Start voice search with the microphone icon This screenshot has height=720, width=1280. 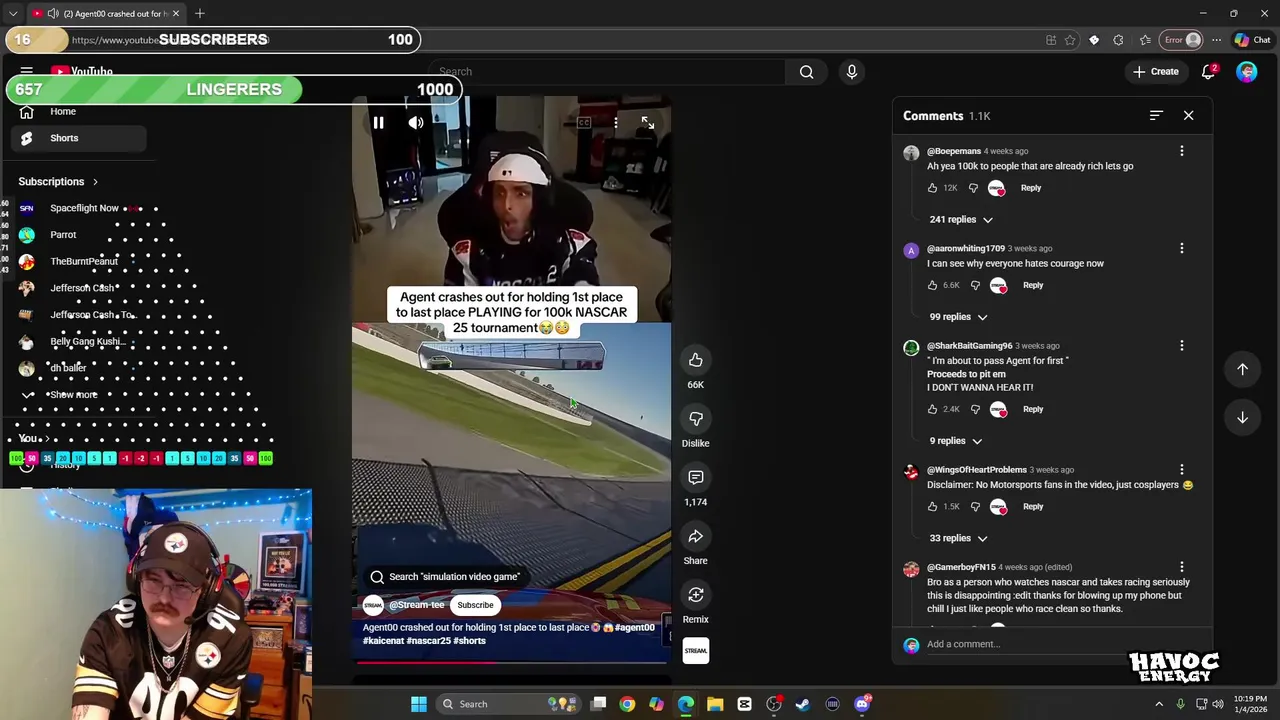click(x=852, y=72)
